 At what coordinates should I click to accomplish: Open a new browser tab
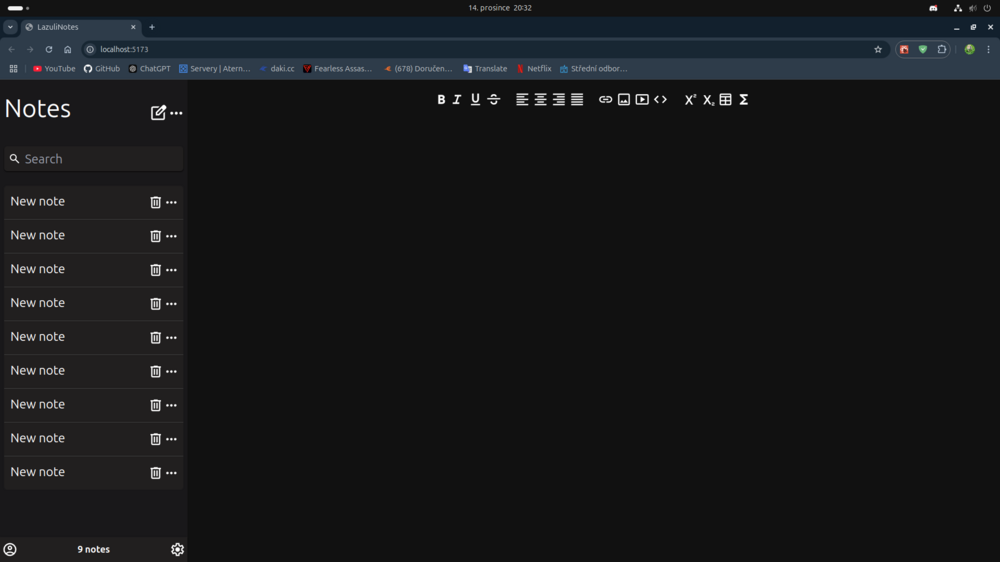click(152, 27)
